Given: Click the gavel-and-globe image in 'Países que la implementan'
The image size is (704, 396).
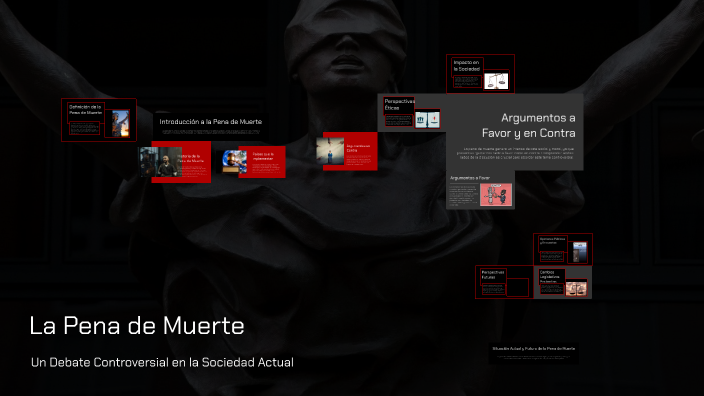Looking at the screenshot, I should pos(234,162).
